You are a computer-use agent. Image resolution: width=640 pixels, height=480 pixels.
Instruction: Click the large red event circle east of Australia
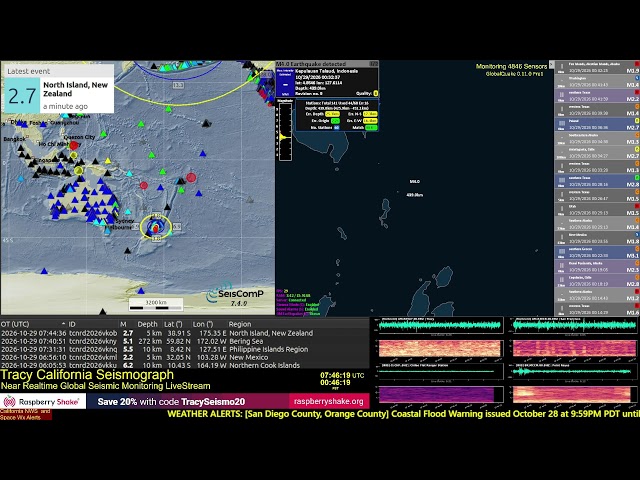tap(191, 177)
